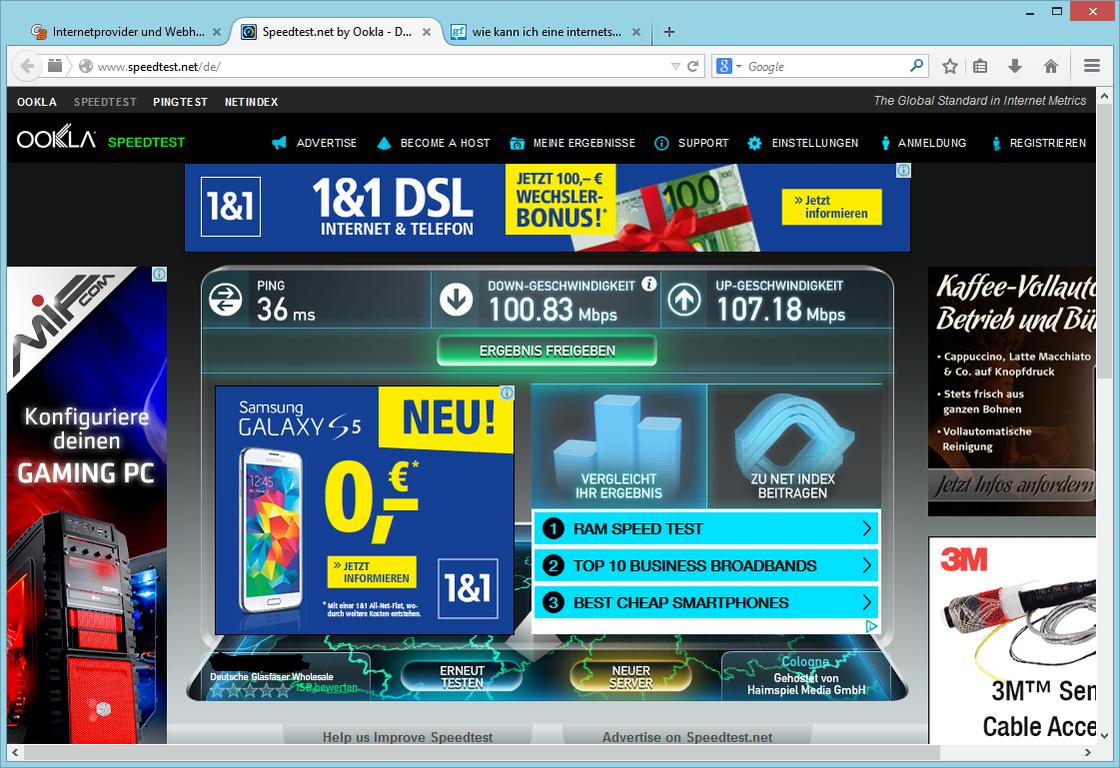Viewport: 1120px width, 768px height.
Task: Click the MIFcom gaming PC ad
Action: click(87, 506)
